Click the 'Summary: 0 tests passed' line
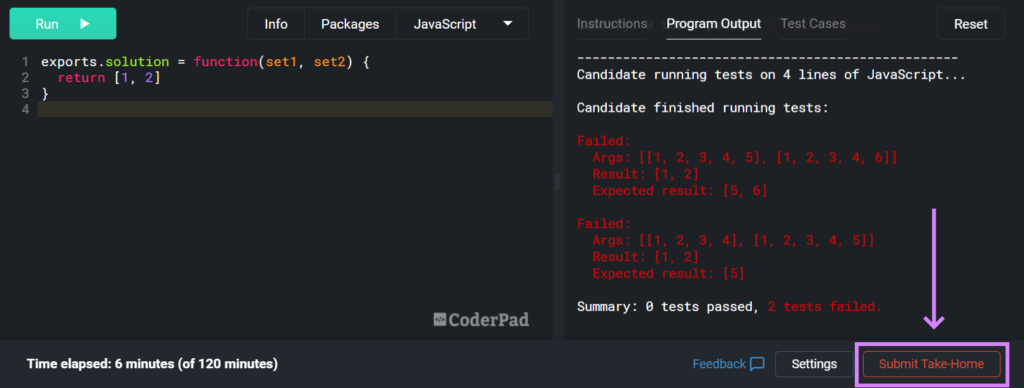The image size is (1024, 388). 729,306
